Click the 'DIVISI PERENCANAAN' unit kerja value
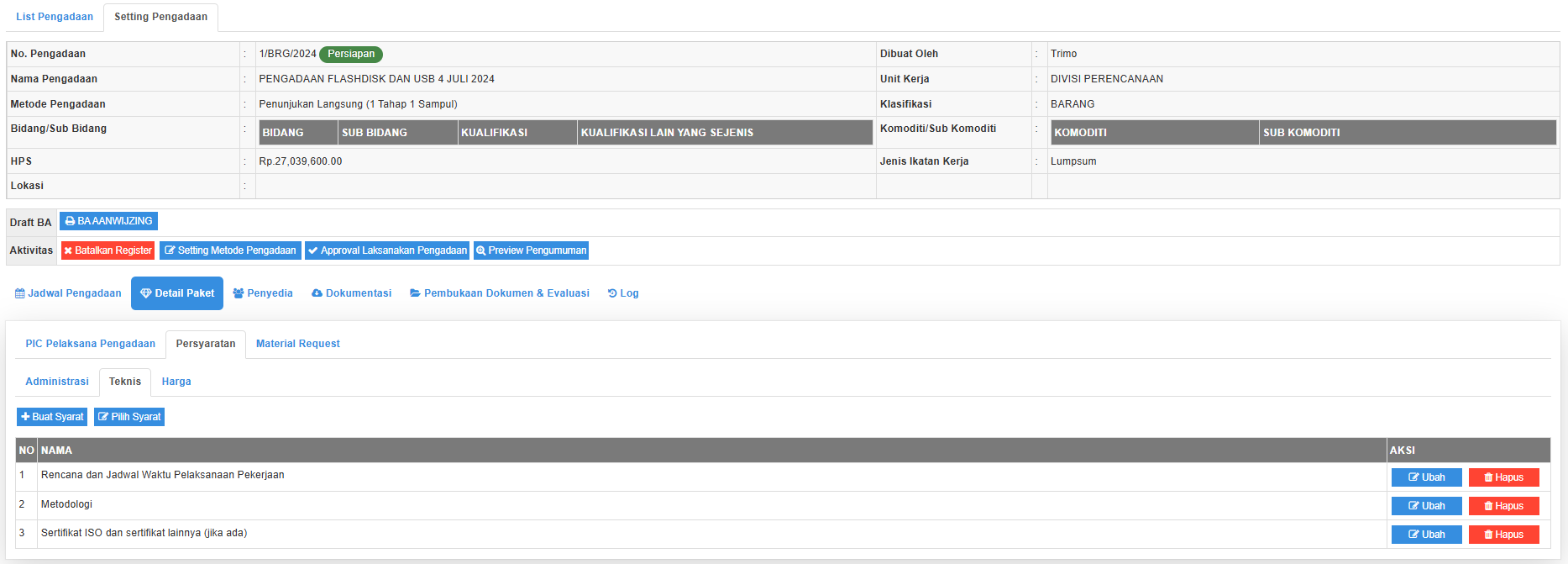Viewport: 1568px width, 564px height. tap(1106, 79)
